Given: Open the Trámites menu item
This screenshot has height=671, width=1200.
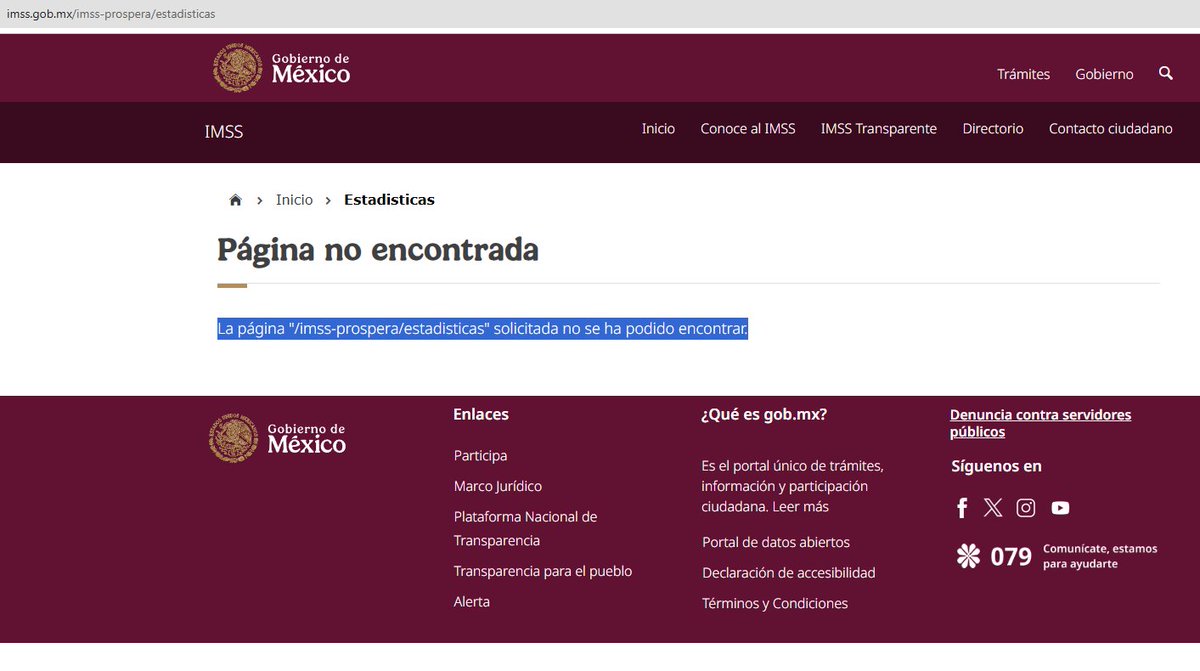Looking at the screenshot, I should [x=1023, y=74].
